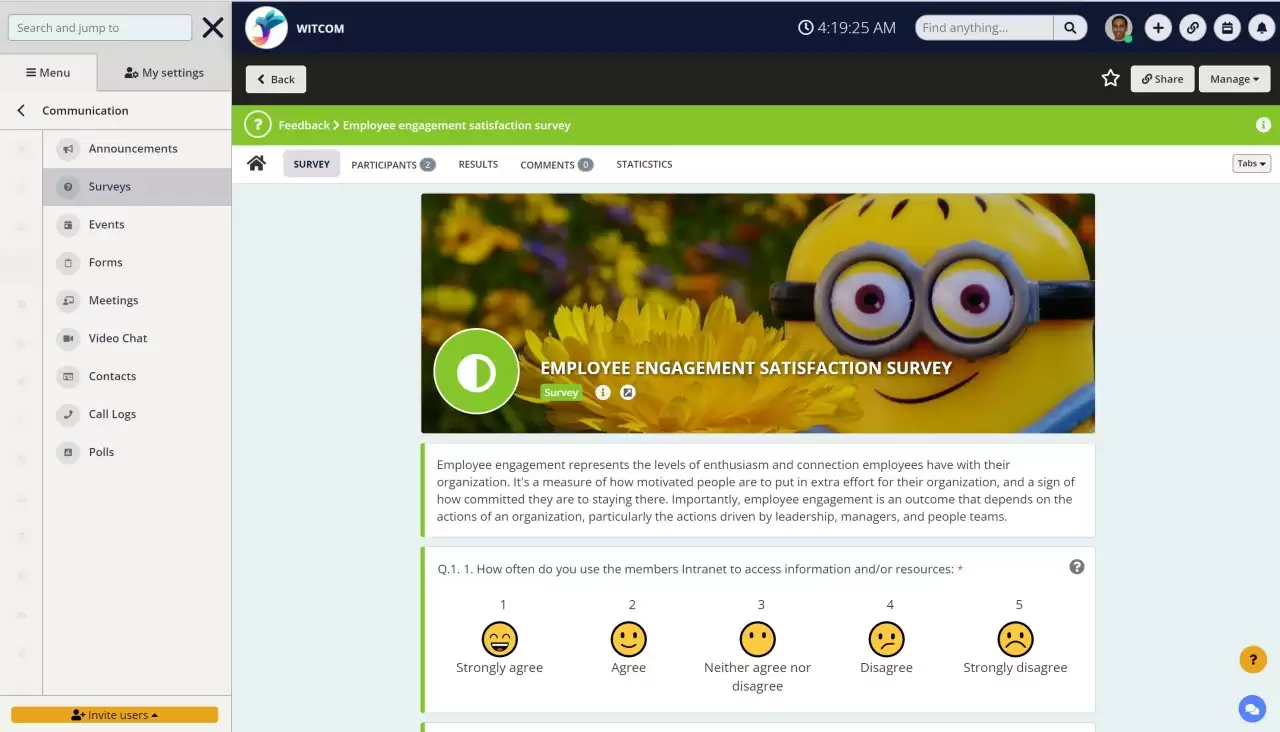Open the calendar icon in the top bar

1227,27
